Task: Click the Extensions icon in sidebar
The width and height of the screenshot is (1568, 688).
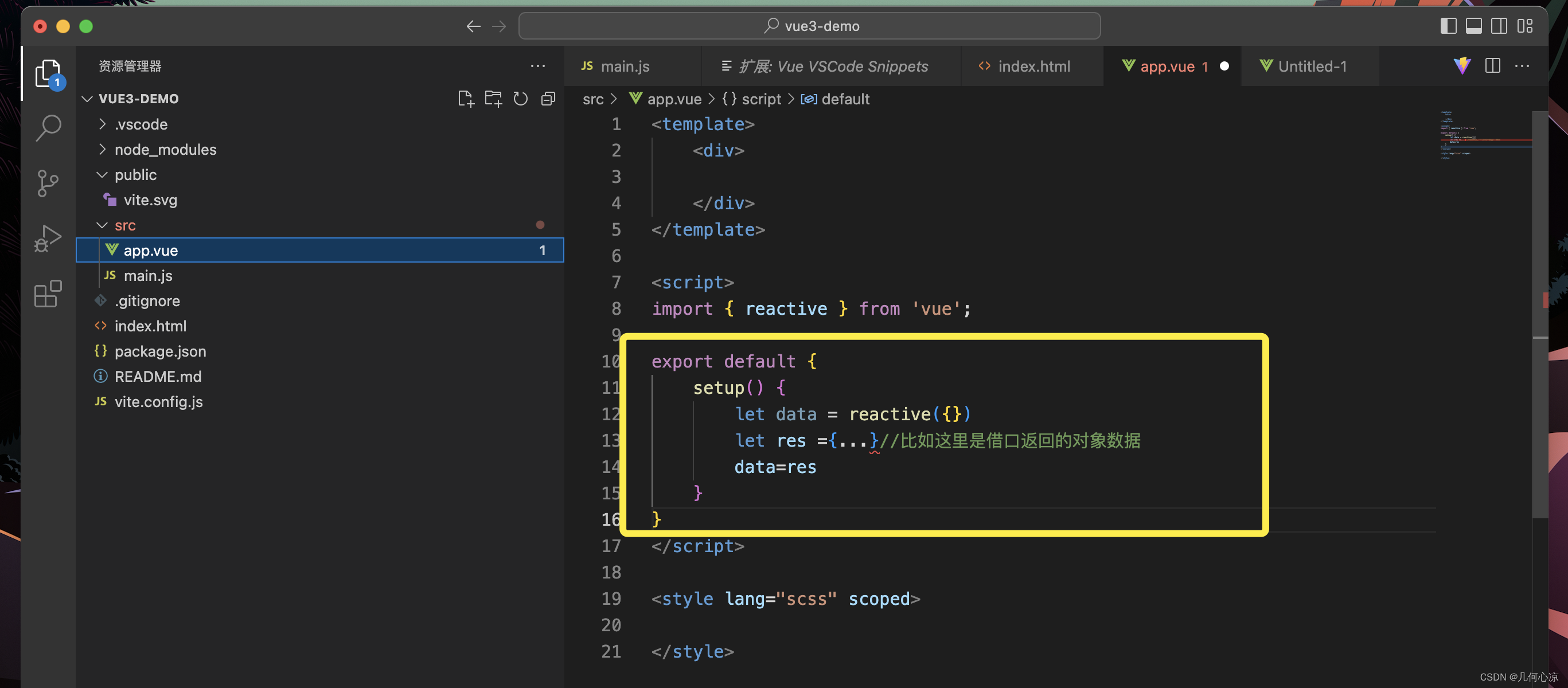Action: point(47,294)
